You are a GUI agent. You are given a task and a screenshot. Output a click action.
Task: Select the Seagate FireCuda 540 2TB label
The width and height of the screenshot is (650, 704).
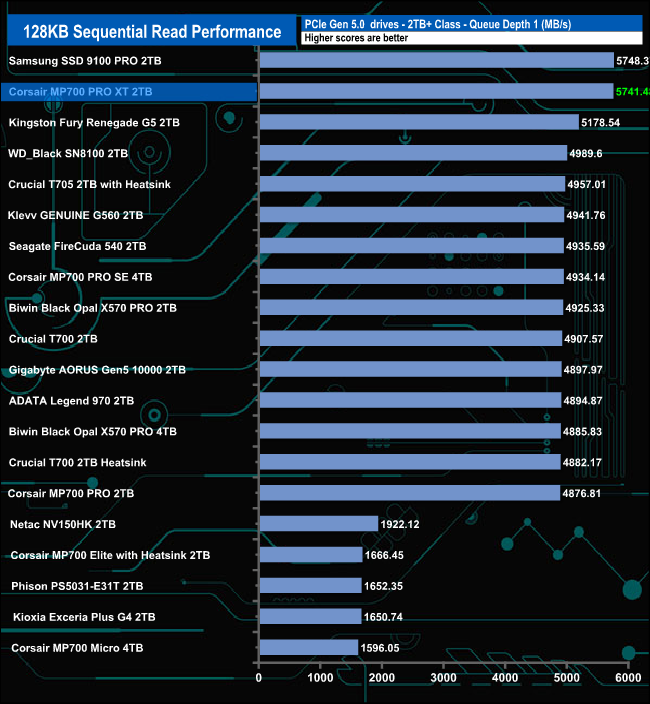(x=77, y=246)
